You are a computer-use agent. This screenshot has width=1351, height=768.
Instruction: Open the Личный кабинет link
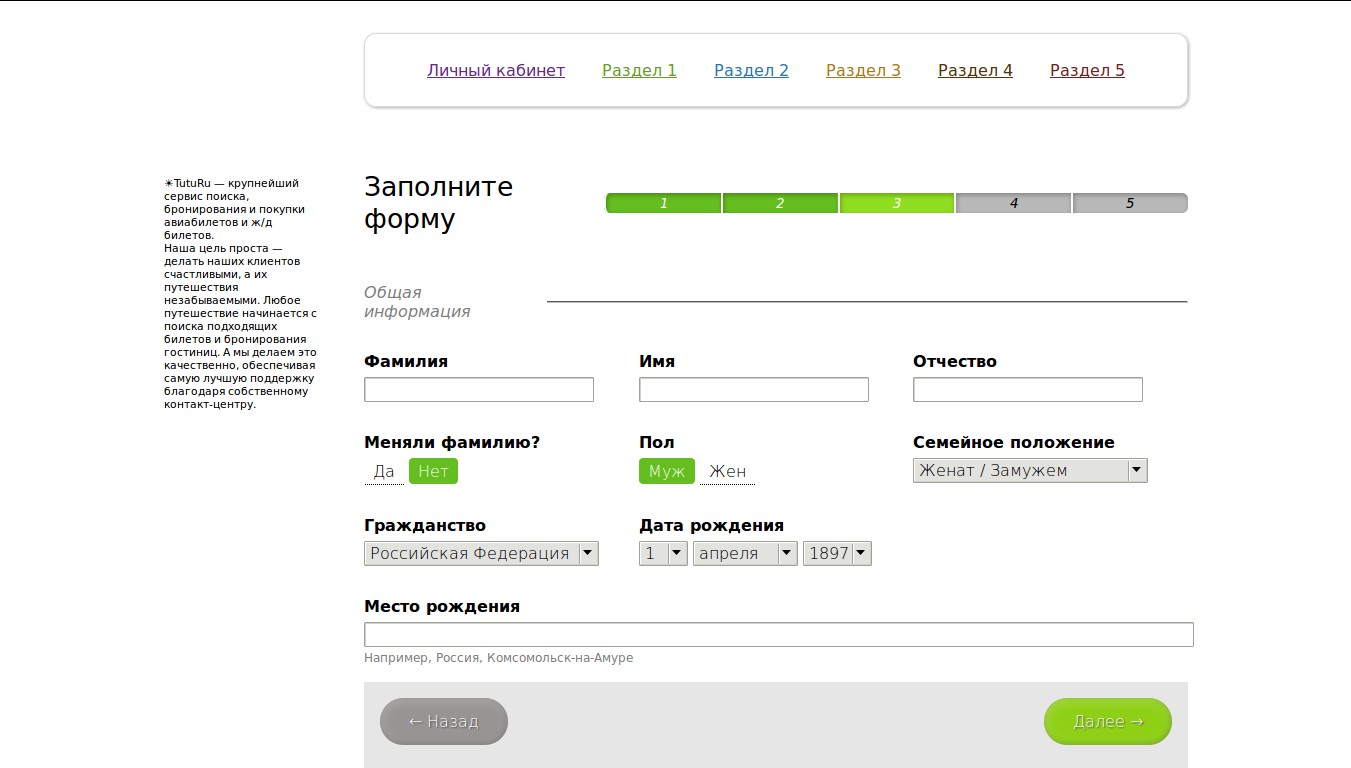click(x=496, y=70)
